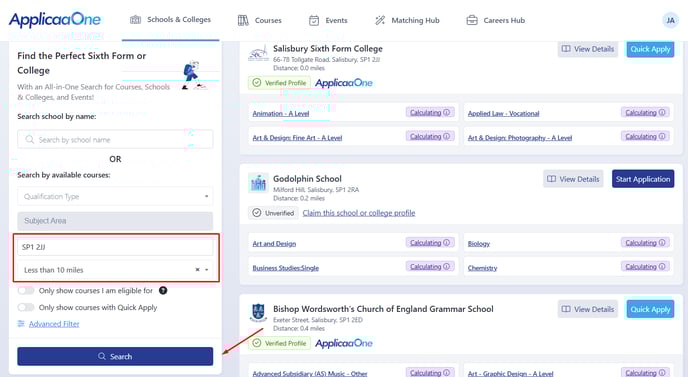Go to the Courses tab

tap(259, 20)
